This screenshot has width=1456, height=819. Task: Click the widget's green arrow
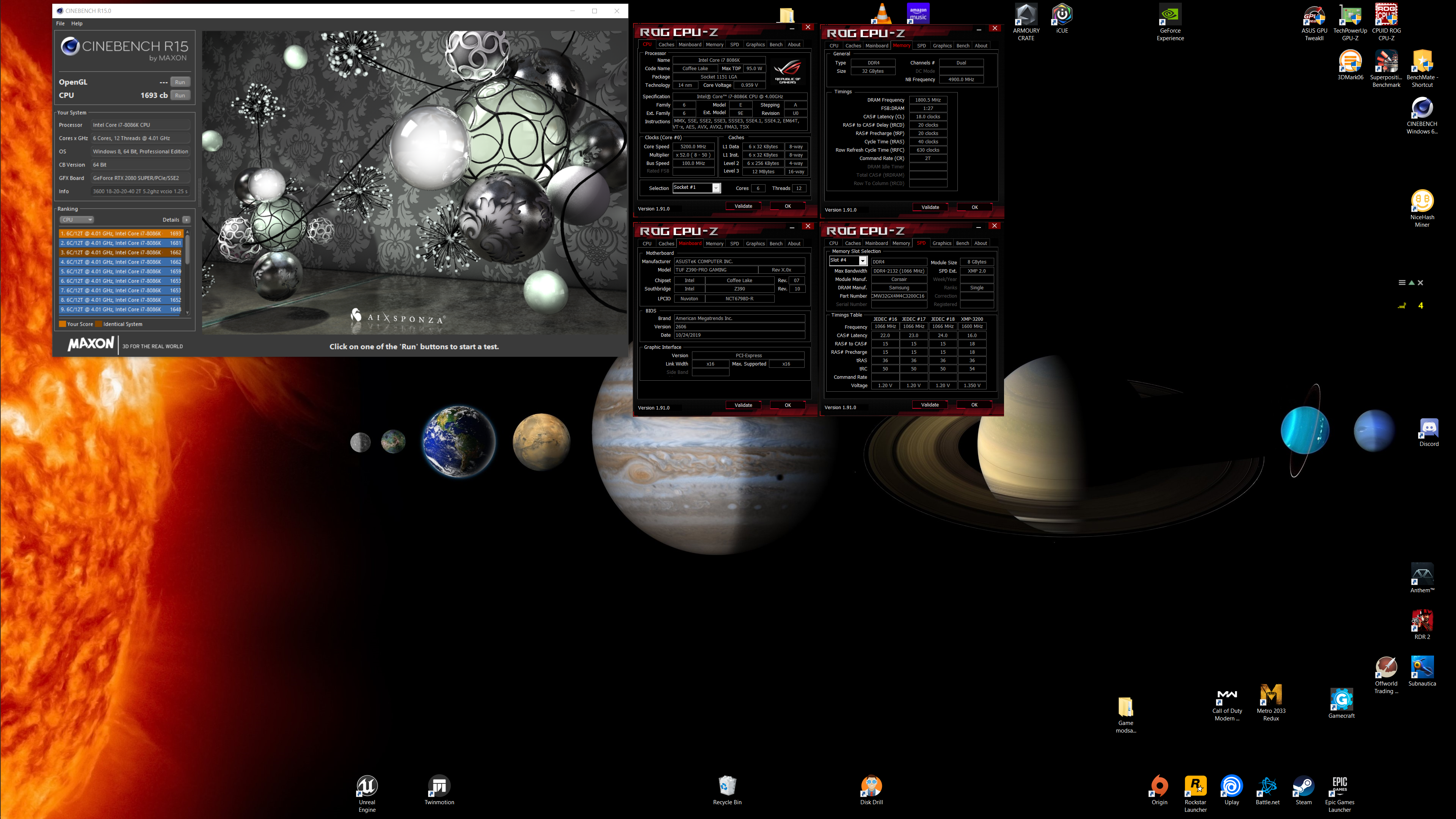point(1411,282)
